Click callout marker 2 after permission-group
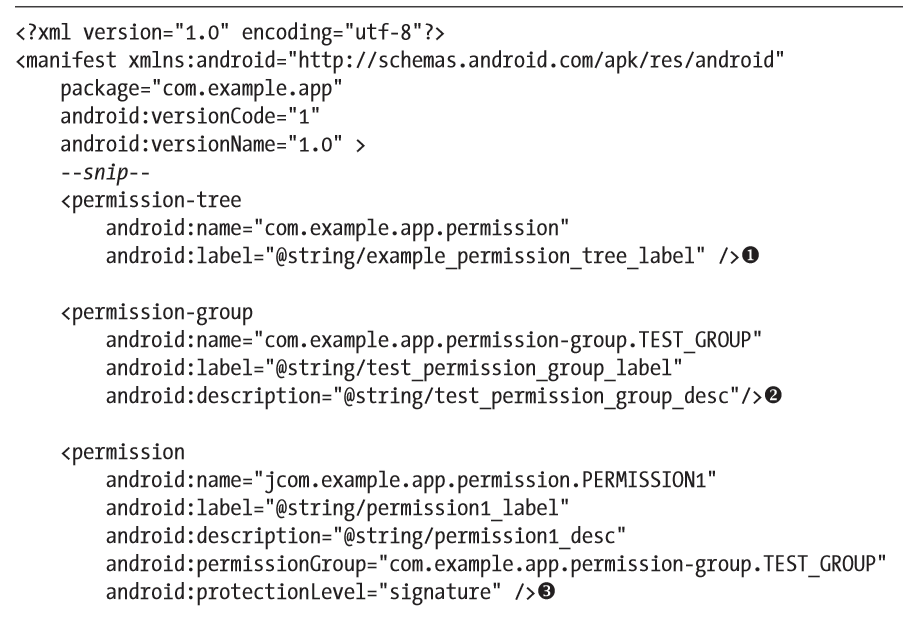Image resolution: width=908 pixels, height=628 pixels. (773, 395)
